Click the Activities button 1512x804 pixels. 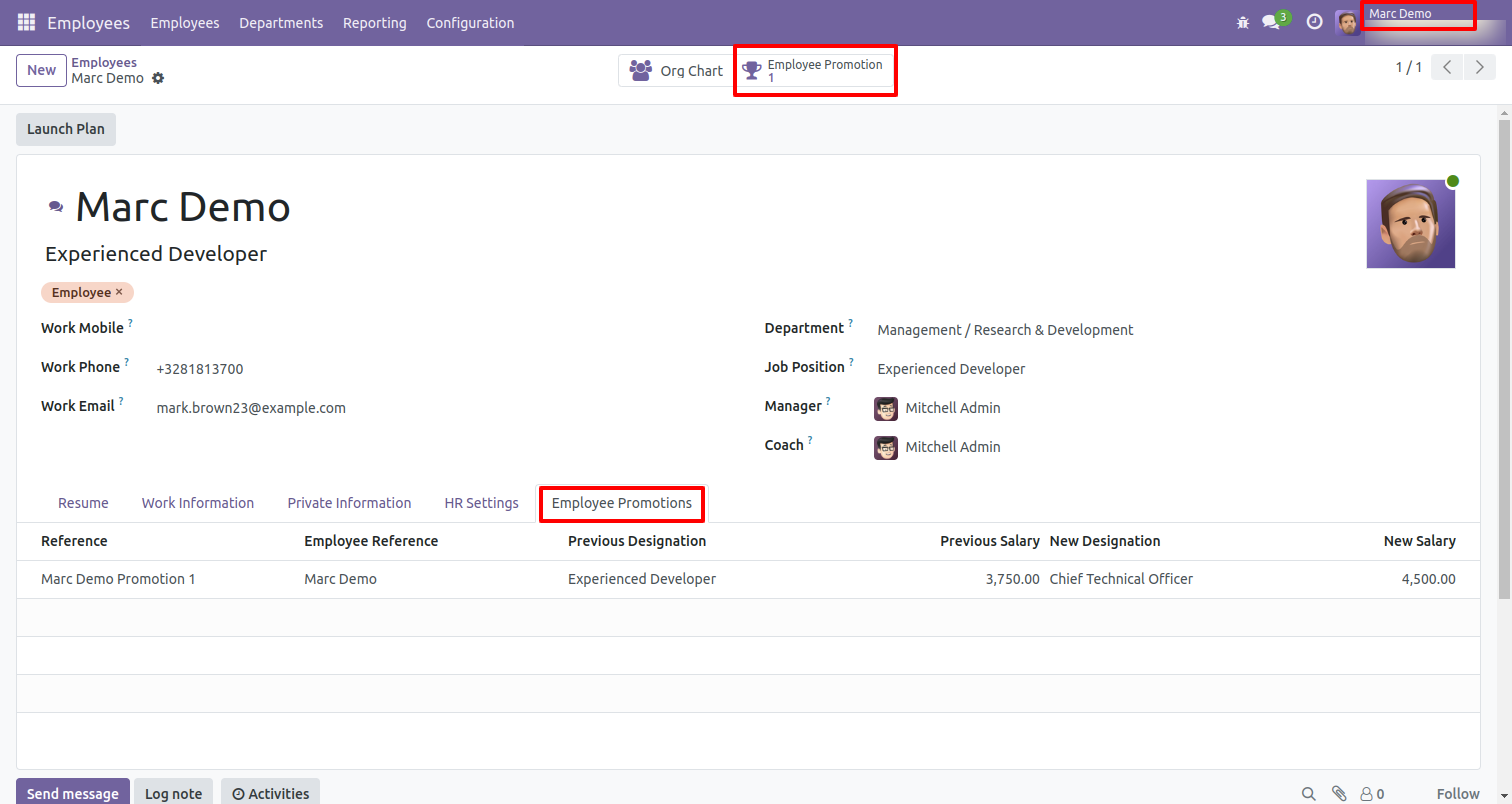pos(270,793)
